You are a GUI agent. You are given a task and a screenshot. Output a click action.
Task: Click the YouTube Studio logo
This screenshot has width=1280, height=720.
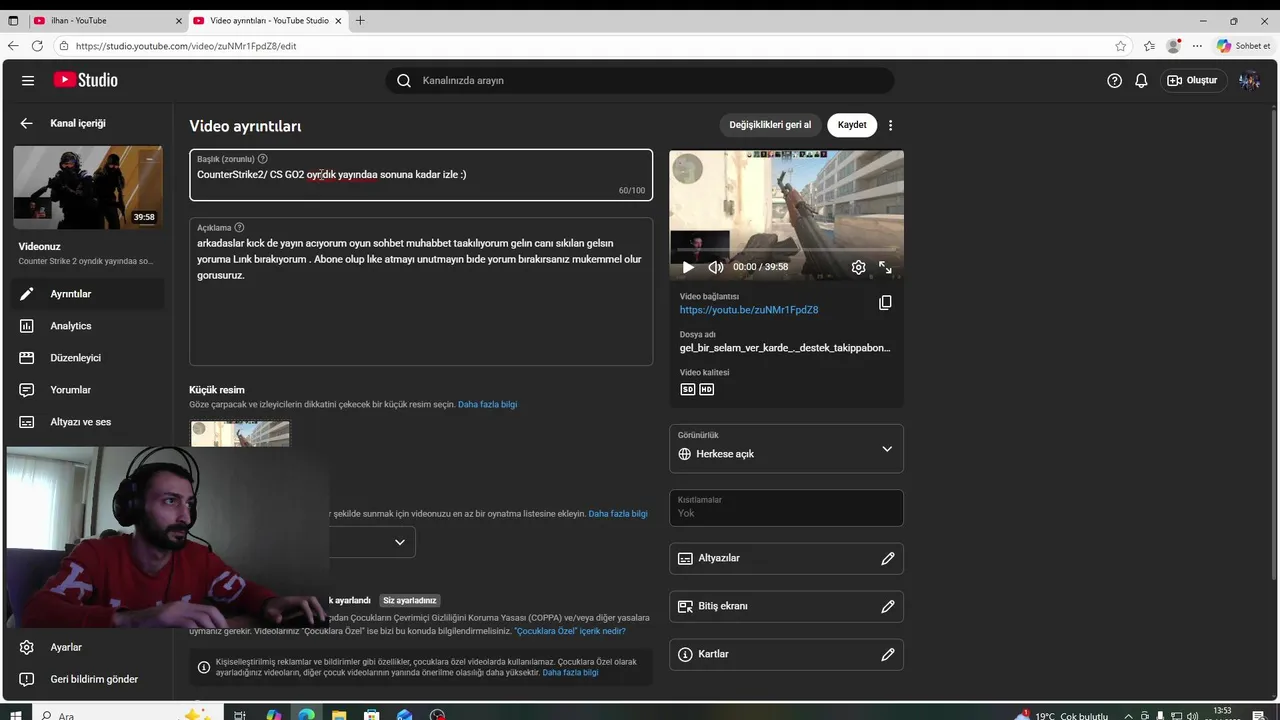point(86,80)
